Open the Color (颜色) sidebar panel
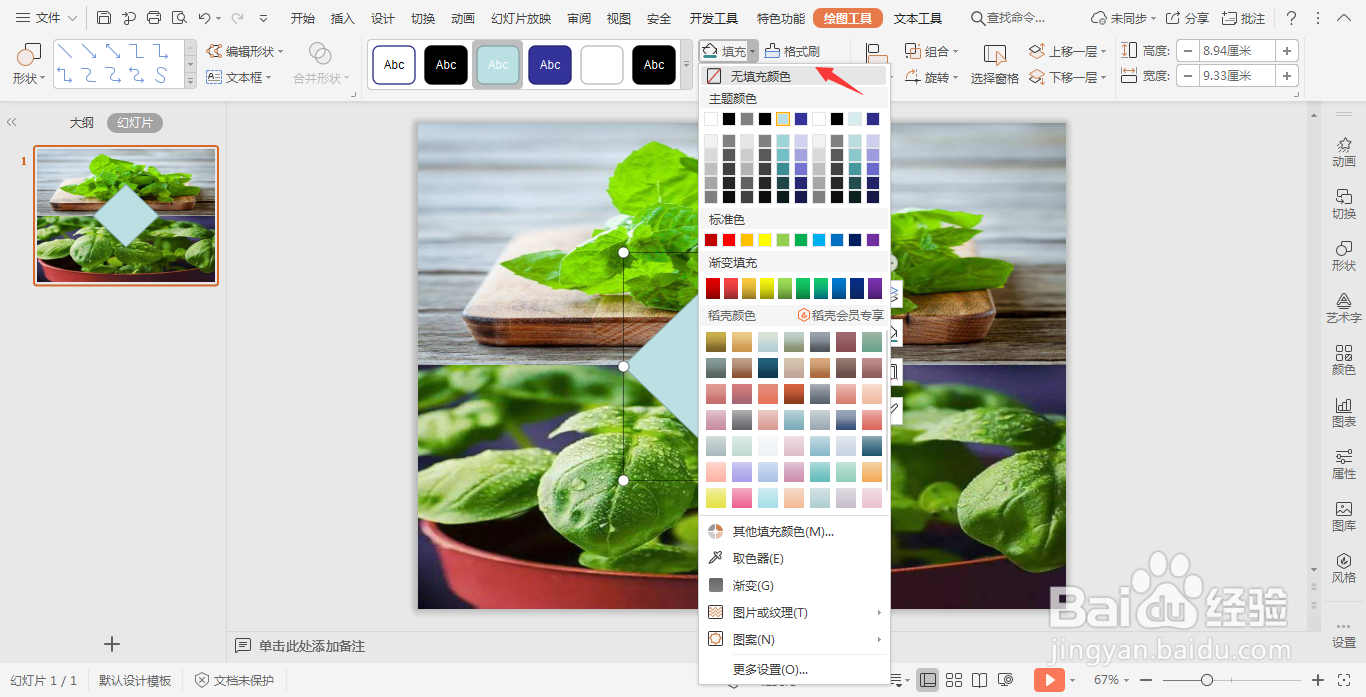This screenshot has height=697, width=1366. [x=1344, y=358]
